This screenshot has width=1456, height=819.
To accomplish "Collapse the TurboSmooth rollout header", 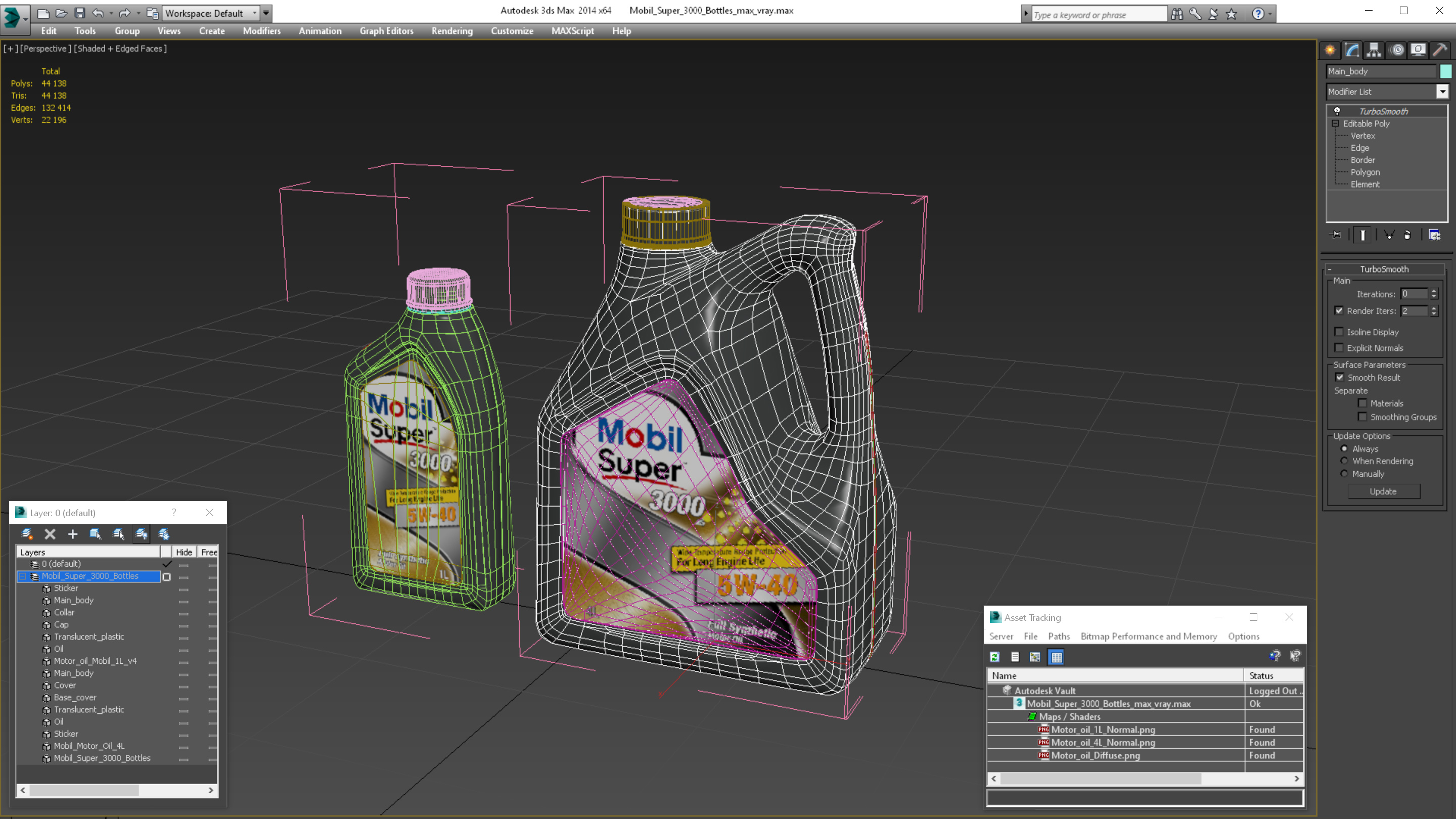I will pos(1384,269).
